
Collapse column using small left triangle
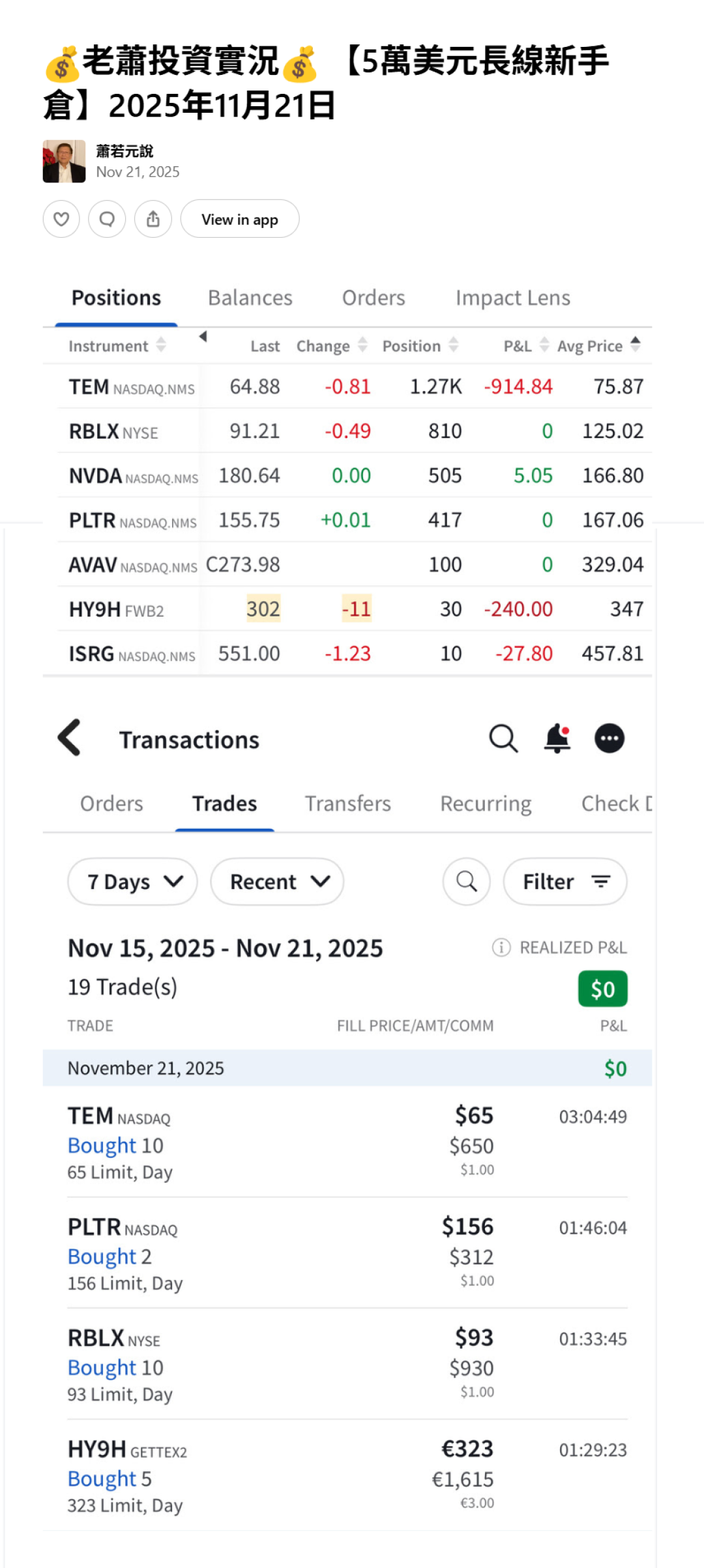point(203,336)
